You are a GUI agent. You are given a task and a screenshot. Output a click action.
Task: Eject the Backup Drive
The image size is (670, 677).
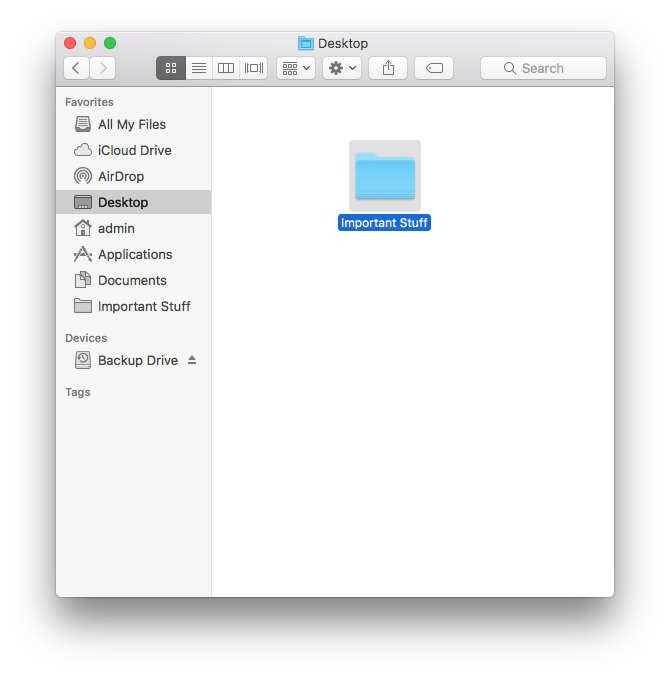coord(192,360)
